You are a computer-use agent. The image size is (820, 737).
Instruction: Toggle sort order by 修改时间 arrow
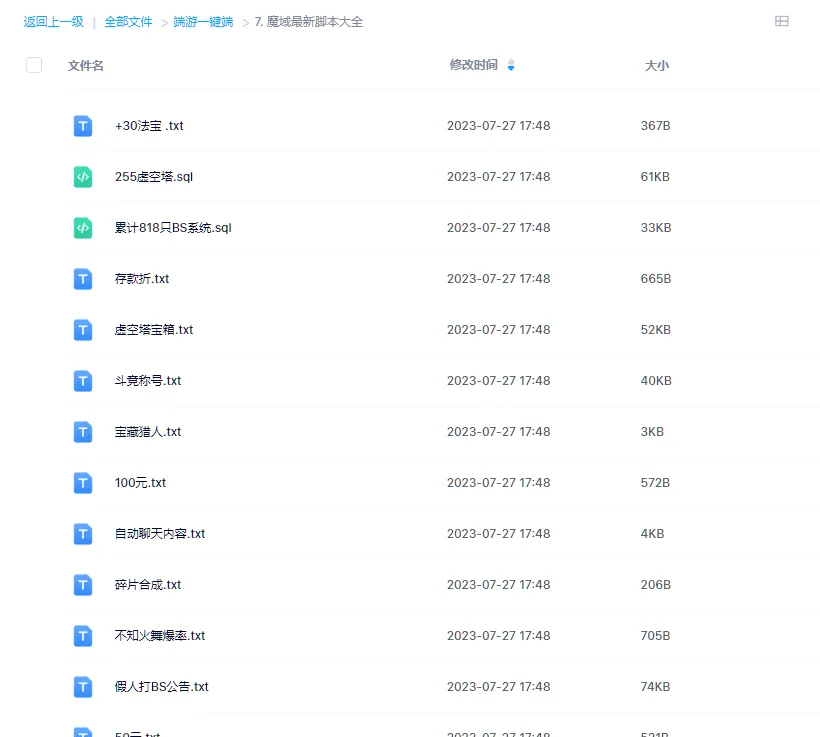[x=511, y=65]
